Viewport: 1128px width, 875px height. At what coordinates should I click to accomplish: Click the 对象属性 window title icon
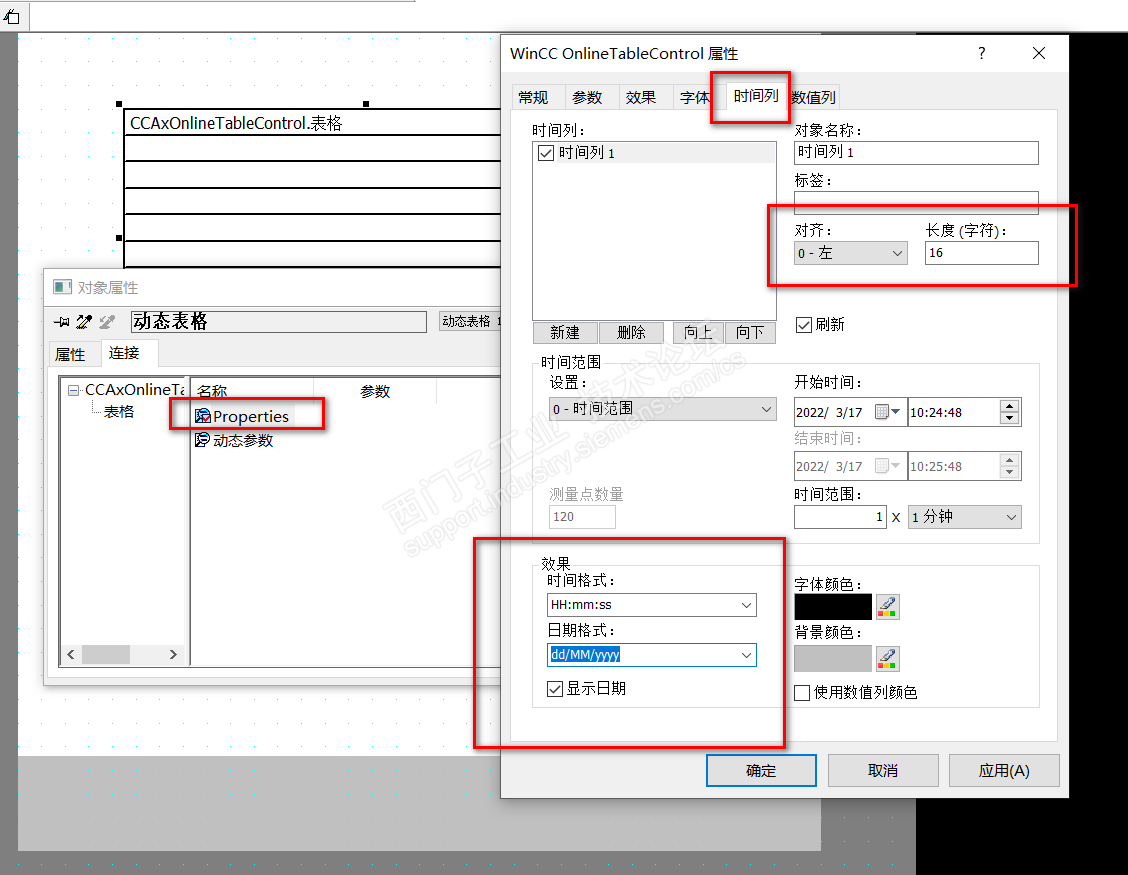63,287
